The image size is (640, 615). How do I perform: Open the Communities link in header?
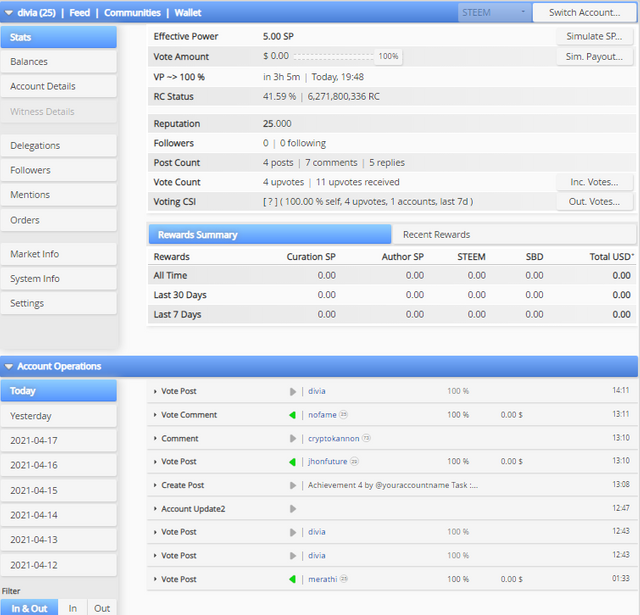(132, 13)
